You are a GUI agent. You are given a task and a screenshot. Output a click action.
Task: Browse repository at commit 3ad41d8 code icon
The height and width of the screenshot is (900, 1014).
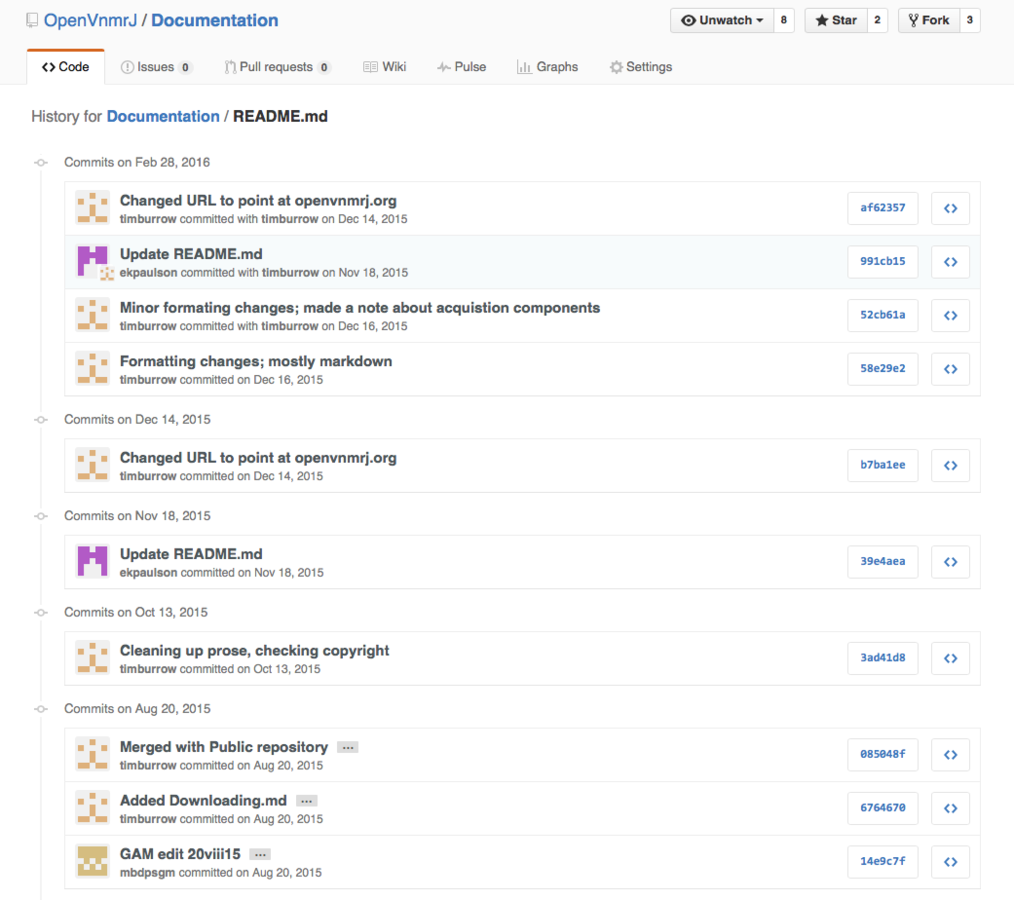click(x=950, y=658)
